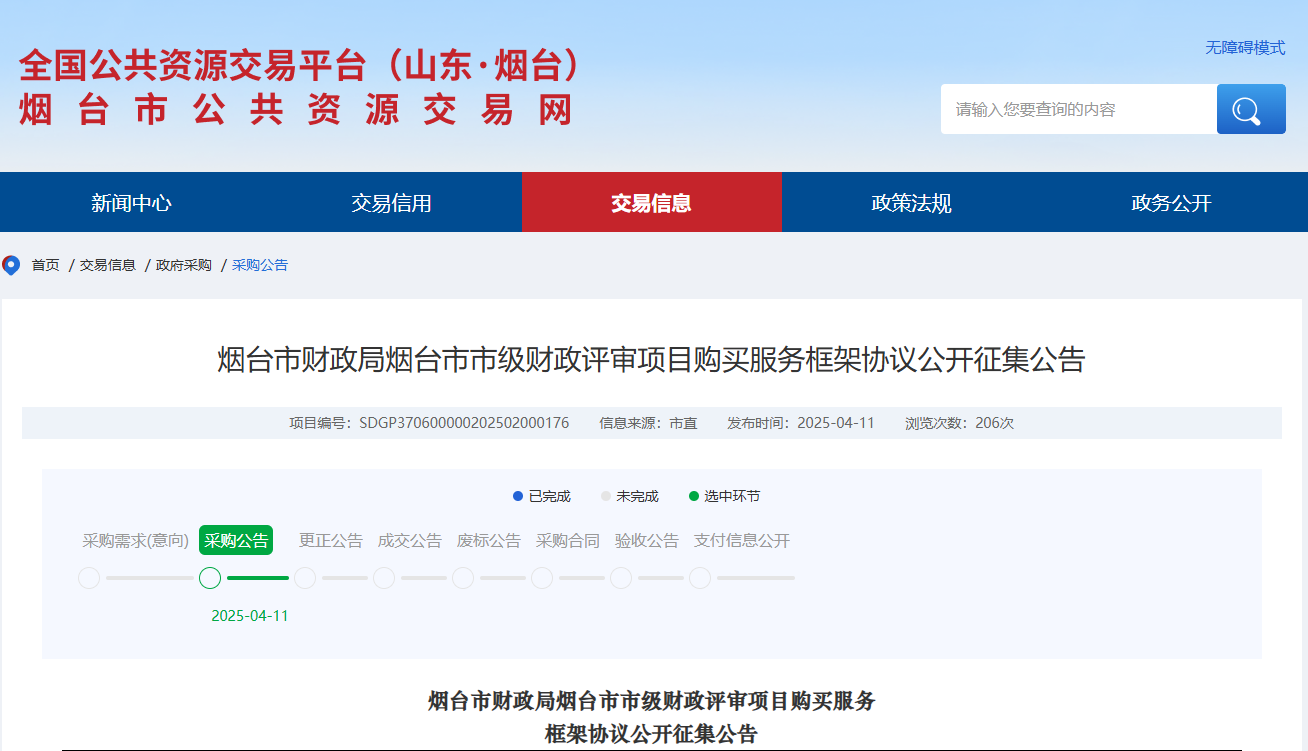Screen dimensions: 1308x751
Task: Select the 成交公告 stage label
Action: (409, 541)
